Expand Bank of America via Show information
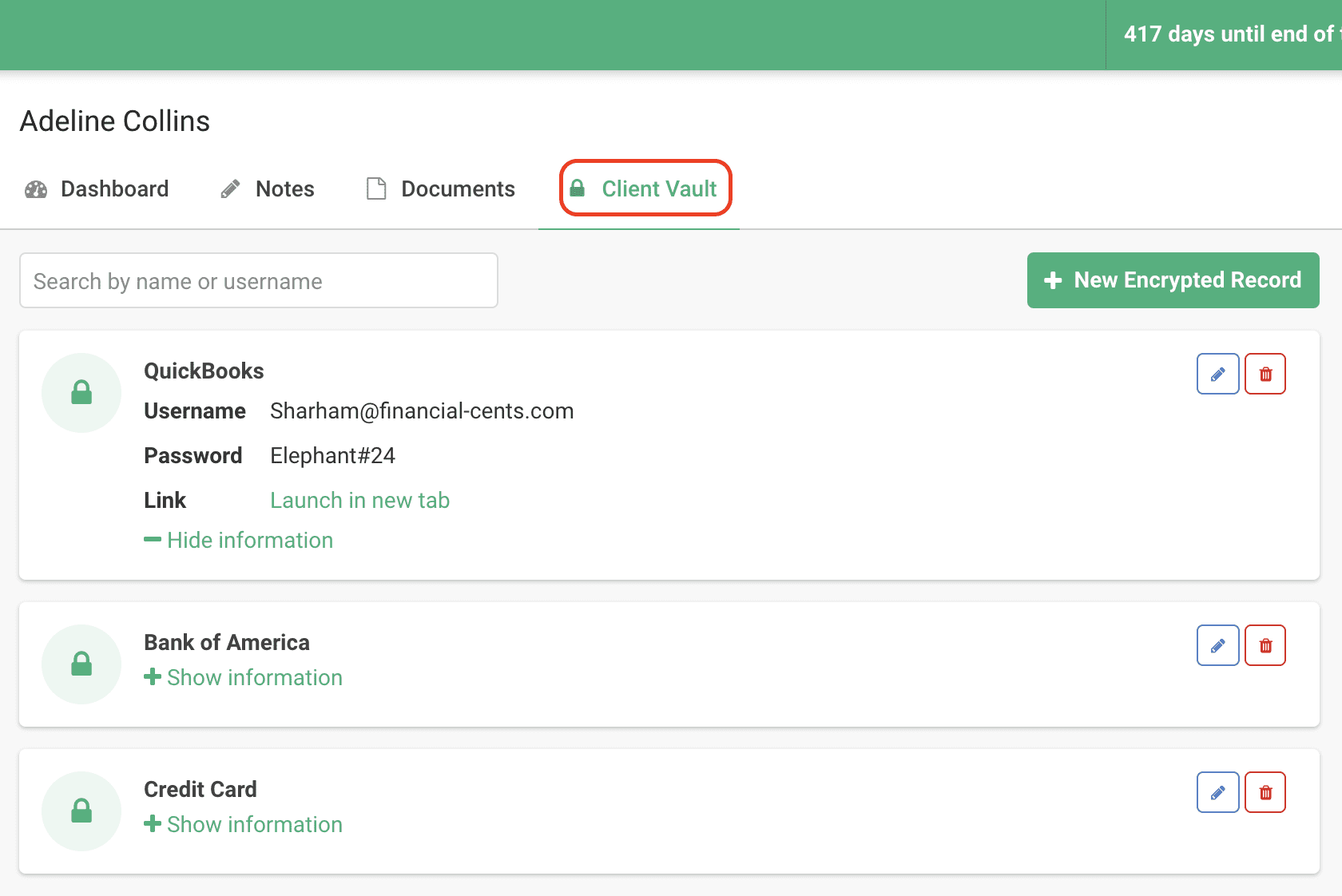The image size is (1342, 896). click(244, 678)
